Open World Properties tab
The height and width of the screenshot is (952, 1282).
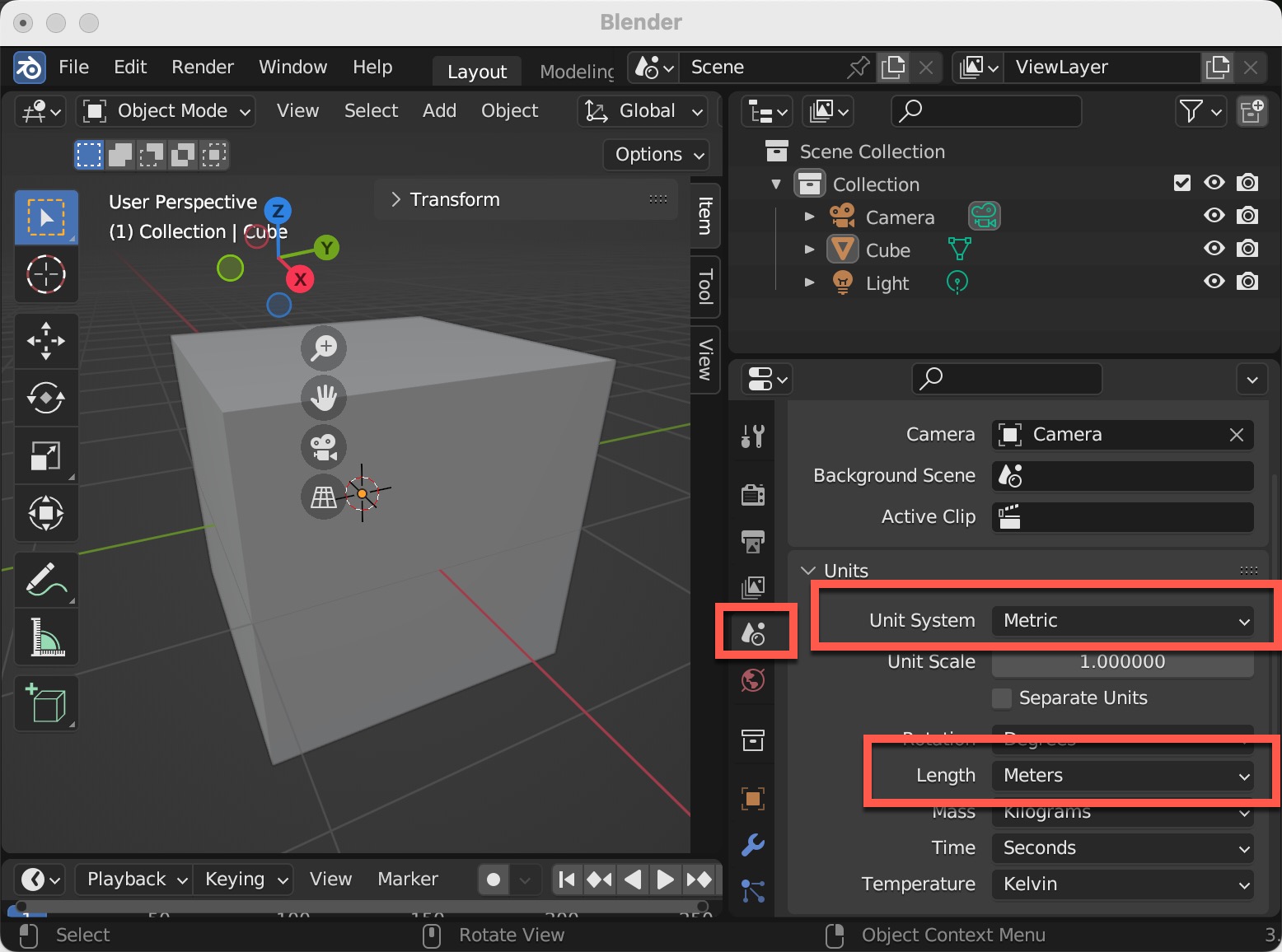(x=751, y=681)
